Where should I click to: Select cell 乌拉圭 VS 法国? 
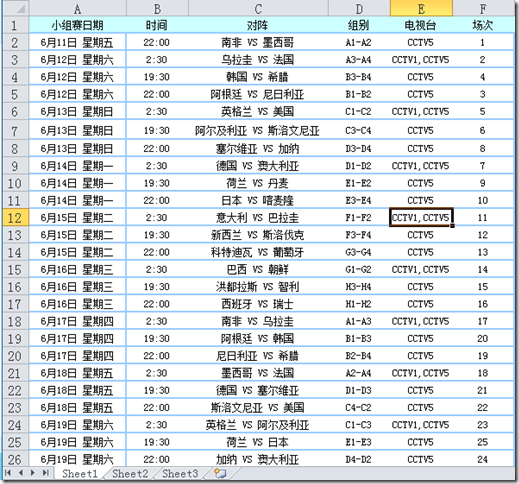click(258, 60)
